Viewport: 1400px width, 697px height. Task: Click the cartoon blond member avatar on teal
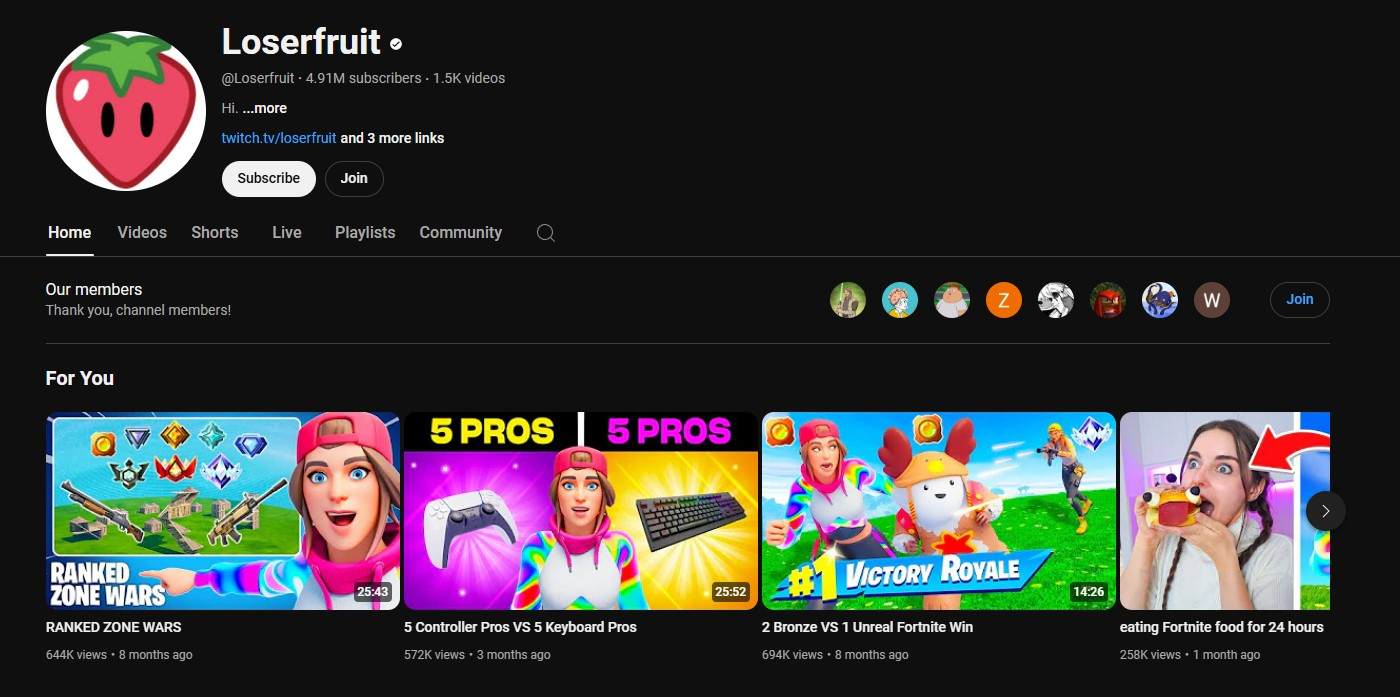point(900,299)
